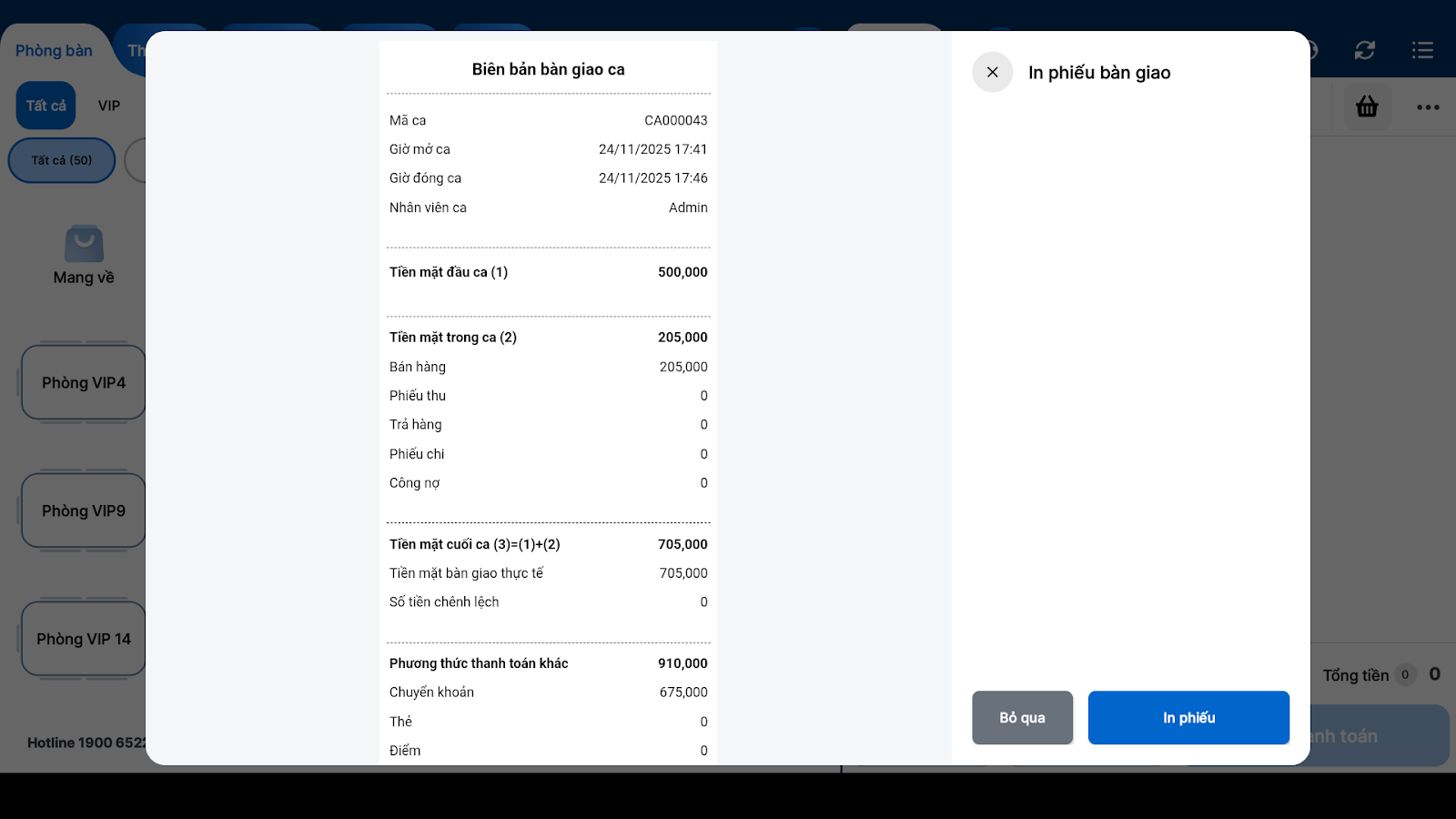Select the Tất cả area tab
This screenshot has width=1456, height=819.
click(45, 106)
